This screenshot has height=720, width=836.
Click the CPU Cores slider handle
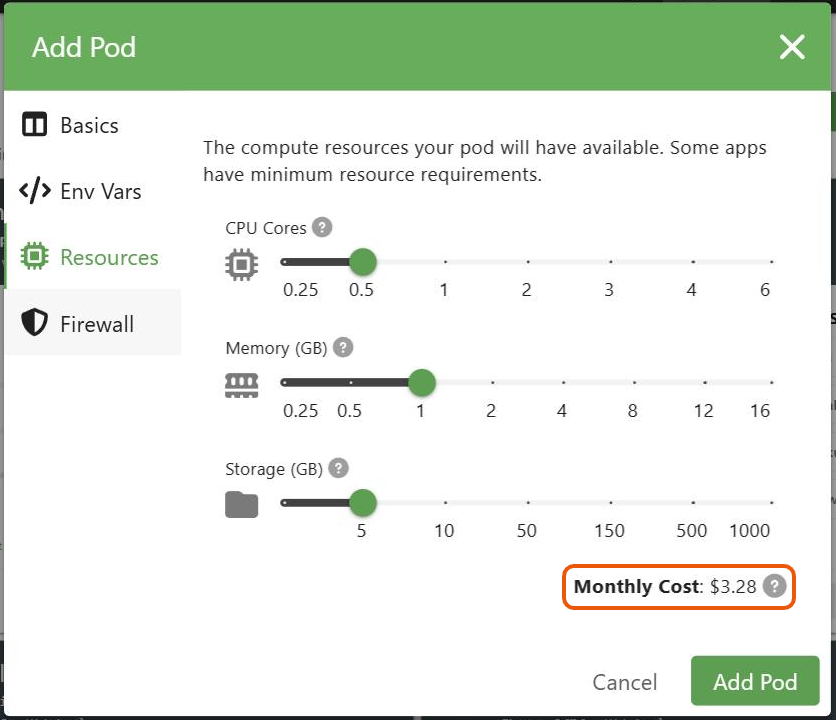pos(363,262)
